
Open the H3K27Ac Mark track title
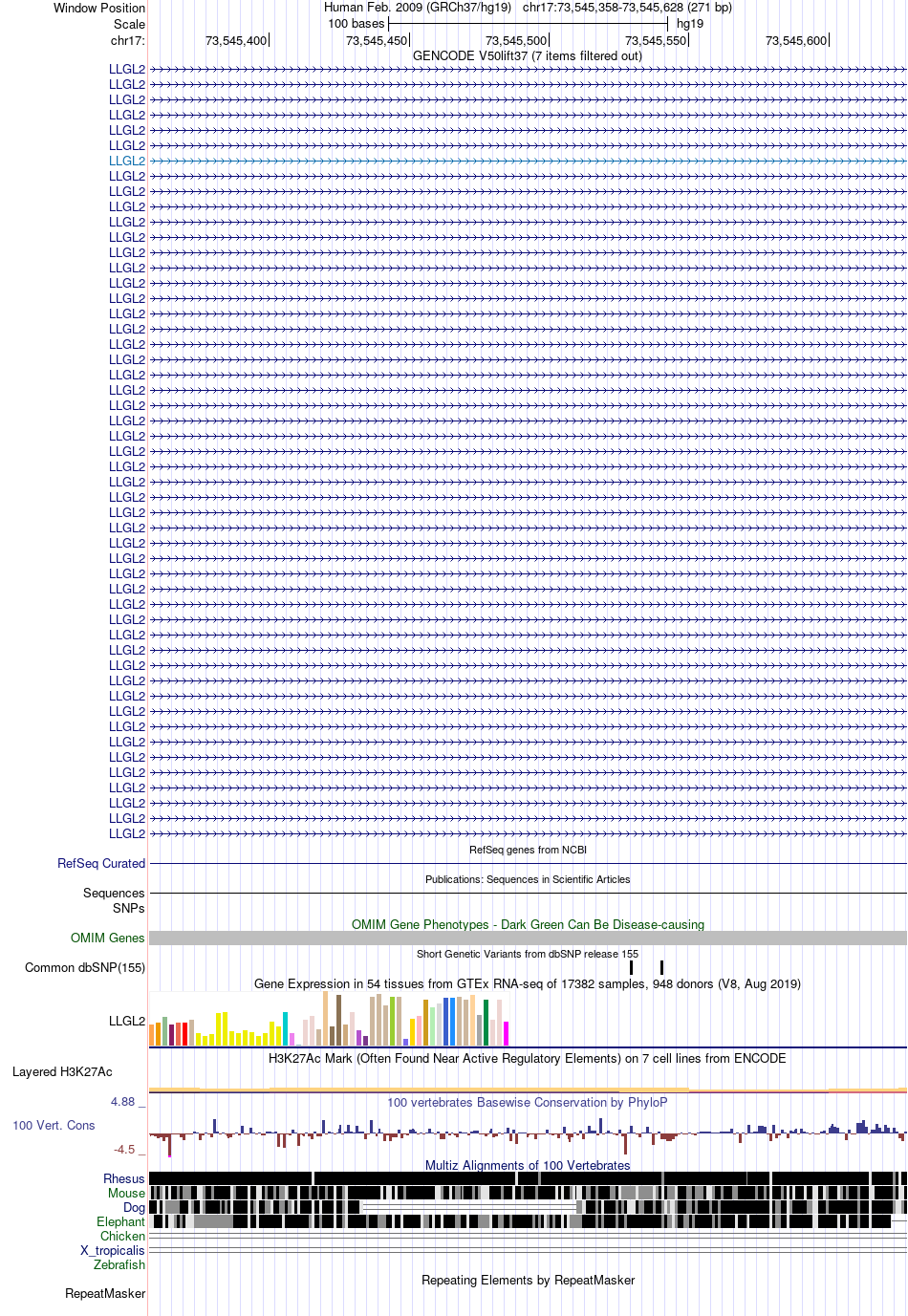(528, 1058)
